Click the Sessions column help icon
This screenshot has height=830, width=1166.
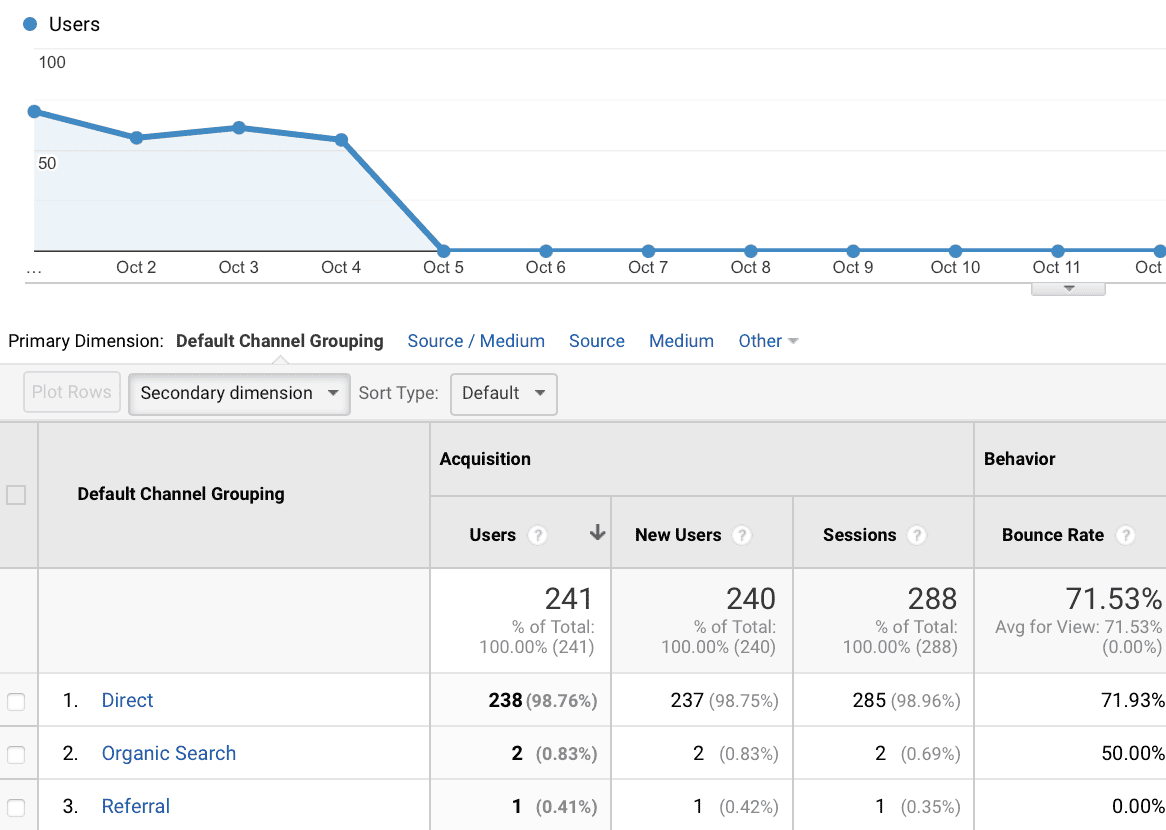pyautogui.click(x=916, y=535)
